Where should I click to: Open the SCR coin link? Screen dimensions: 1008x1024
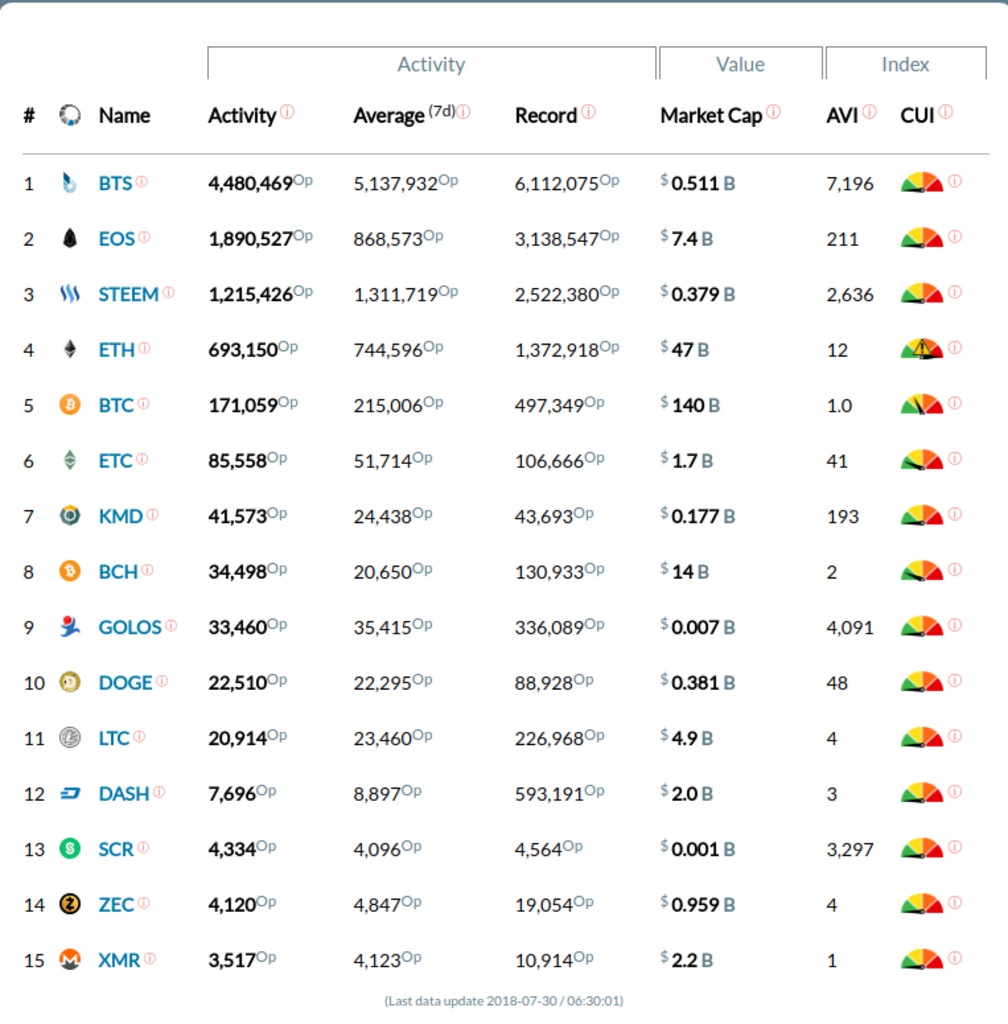pyautogui.click(x=116, y=850)
